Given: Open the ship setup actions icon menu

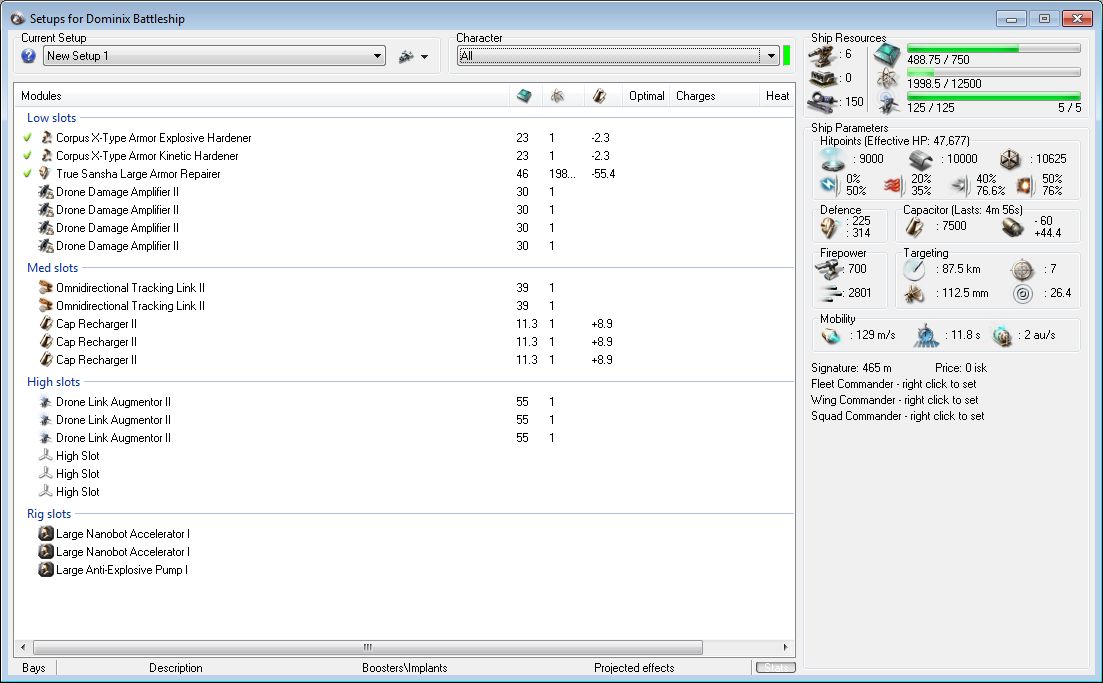Looking at the screenshot, I should 413,56.
